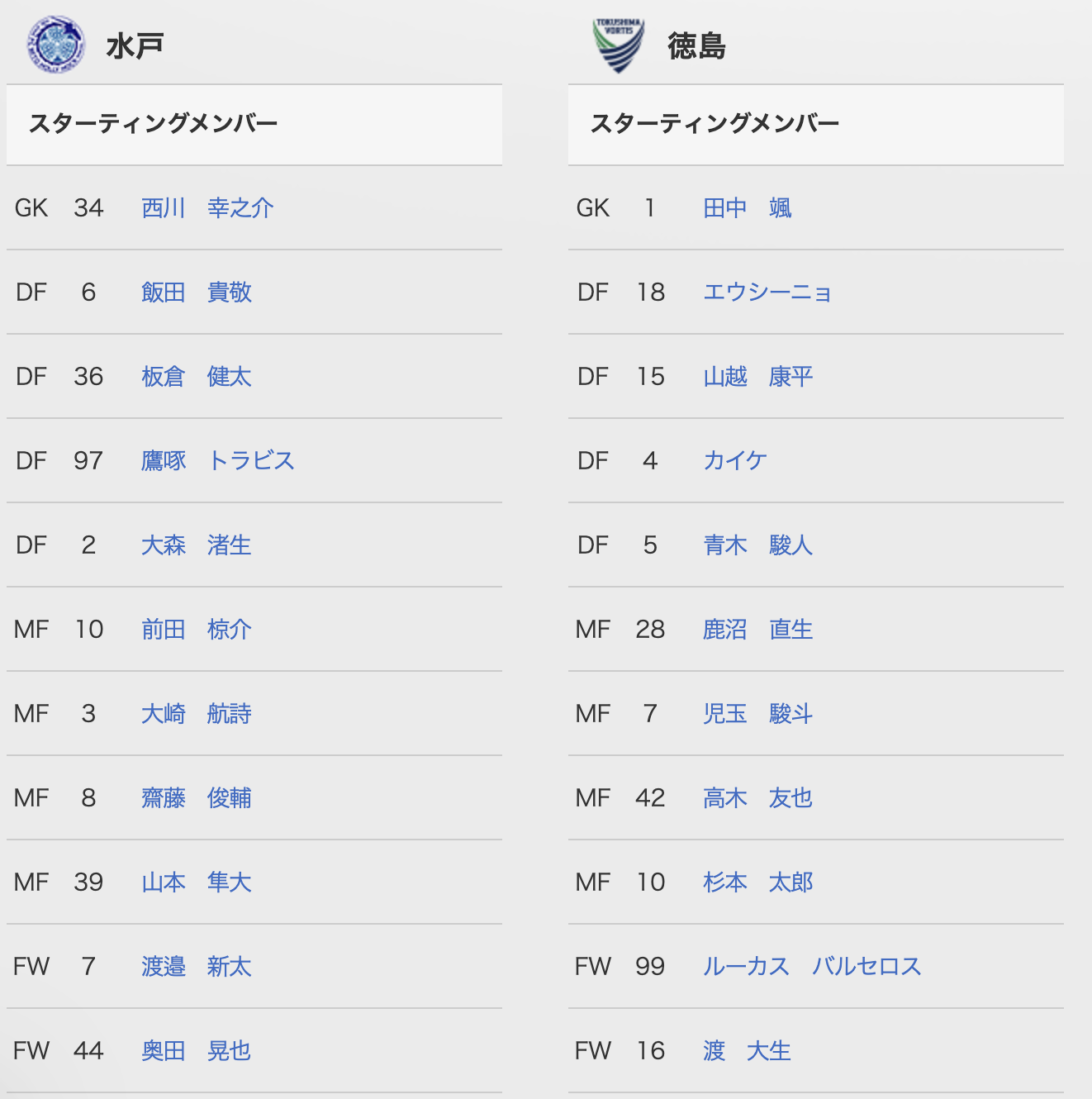Click the エウシーニョ player link

[767, 293]
